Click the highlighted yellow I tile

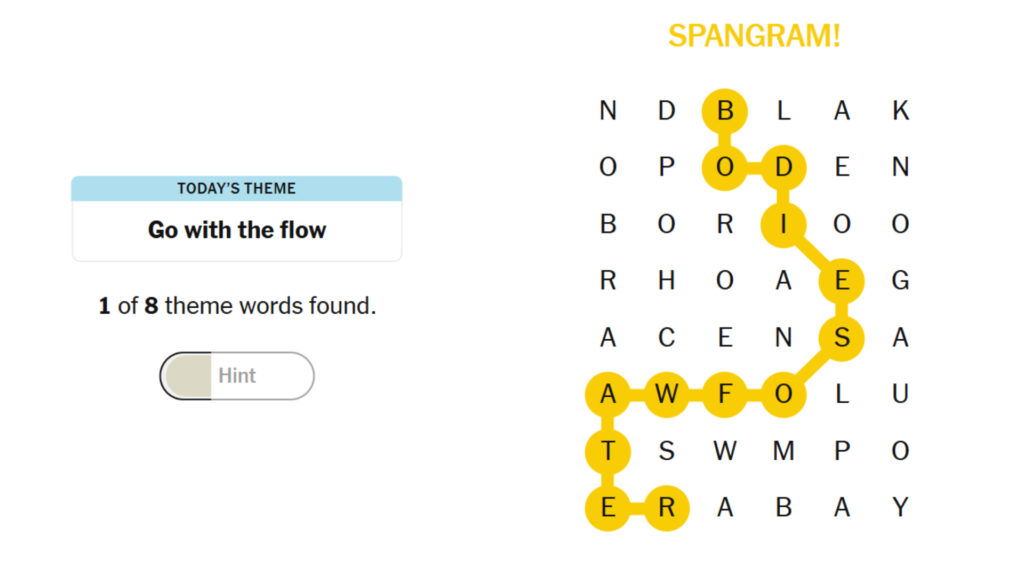pos(783,225)
